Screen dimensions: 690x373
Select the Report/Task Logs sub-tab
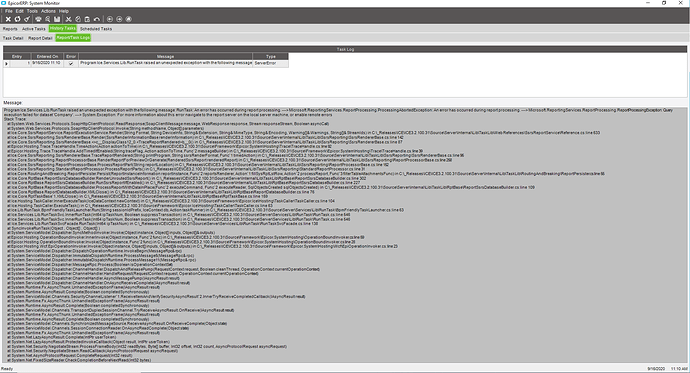[73, 38]
